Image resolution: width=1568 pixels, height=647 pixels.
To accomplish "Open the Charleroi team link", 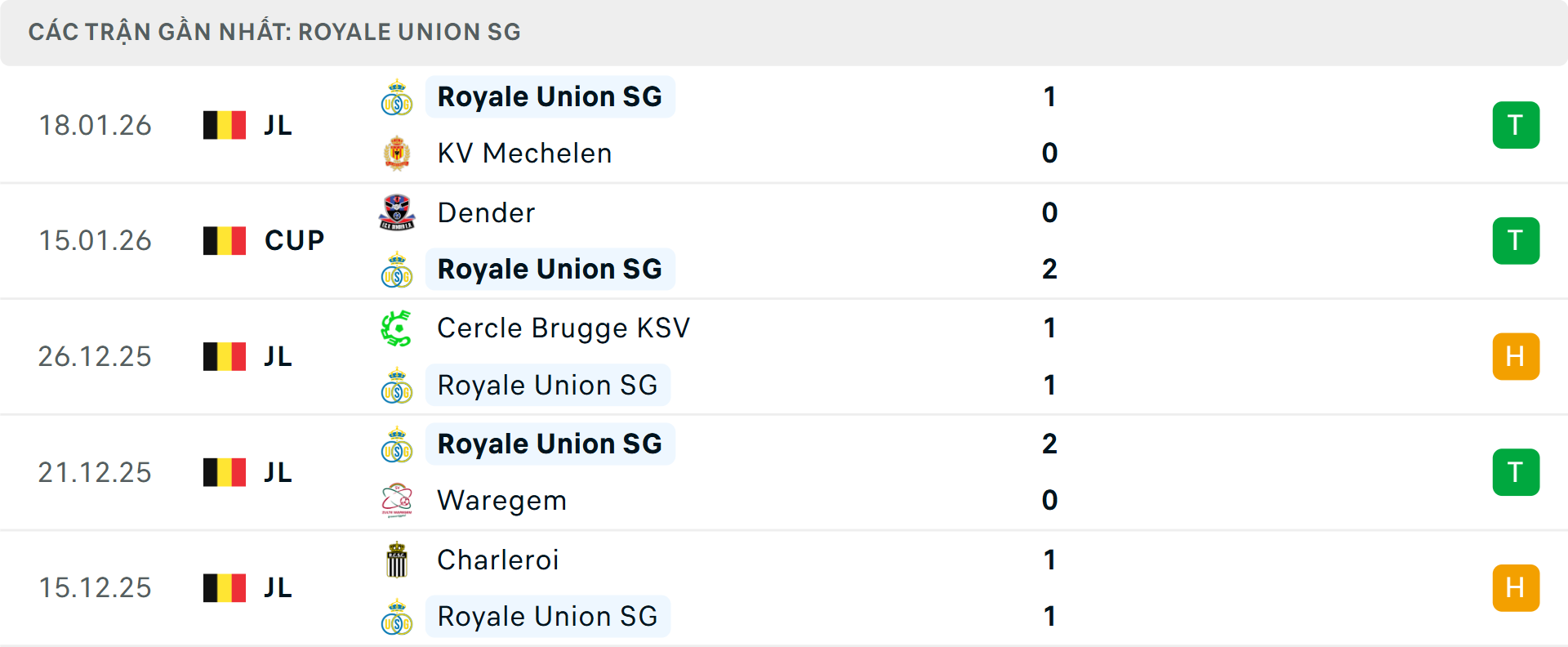I will tap(498, 560).
